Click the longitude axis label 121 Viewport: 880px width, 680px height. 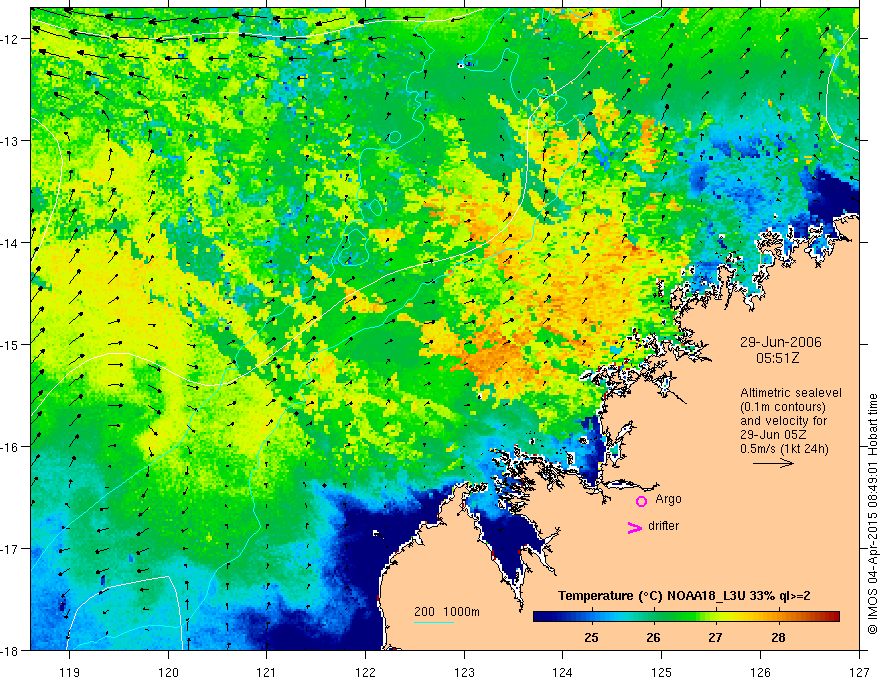click(267, 672)
